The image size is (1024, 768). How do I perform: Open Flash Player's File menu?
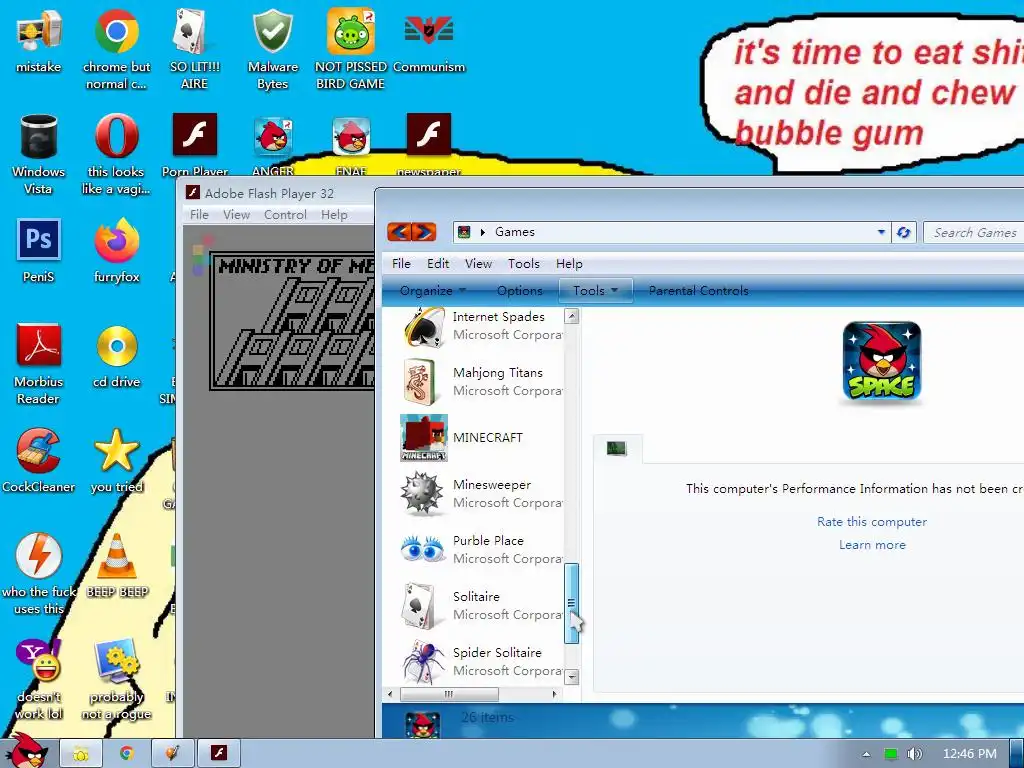199,215
